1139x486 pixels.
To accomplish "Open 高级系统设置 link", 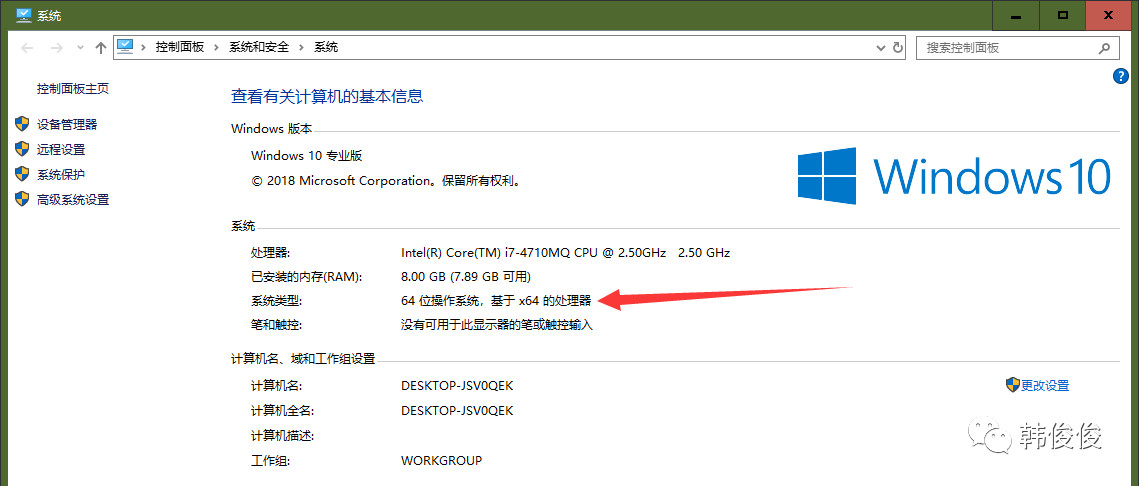I will pos(73,199).
